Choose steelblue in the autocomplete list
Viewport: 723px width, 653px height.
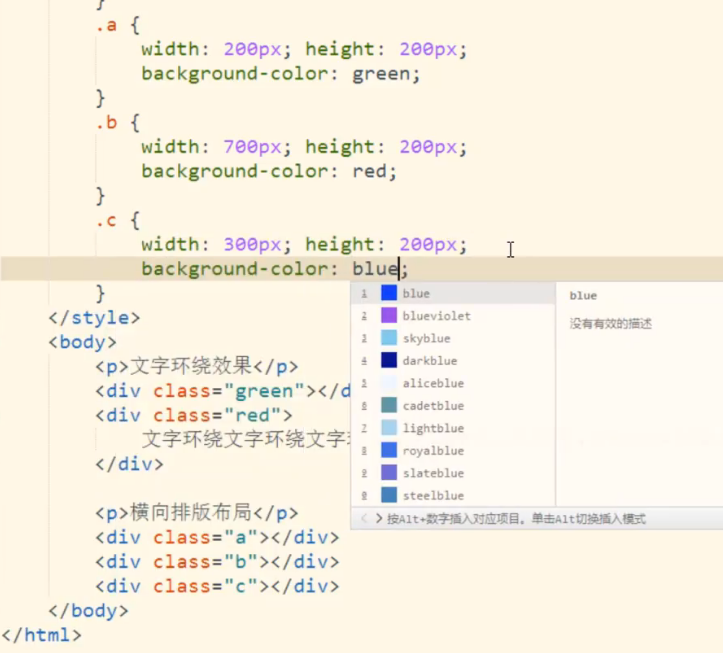coord(453,496)
